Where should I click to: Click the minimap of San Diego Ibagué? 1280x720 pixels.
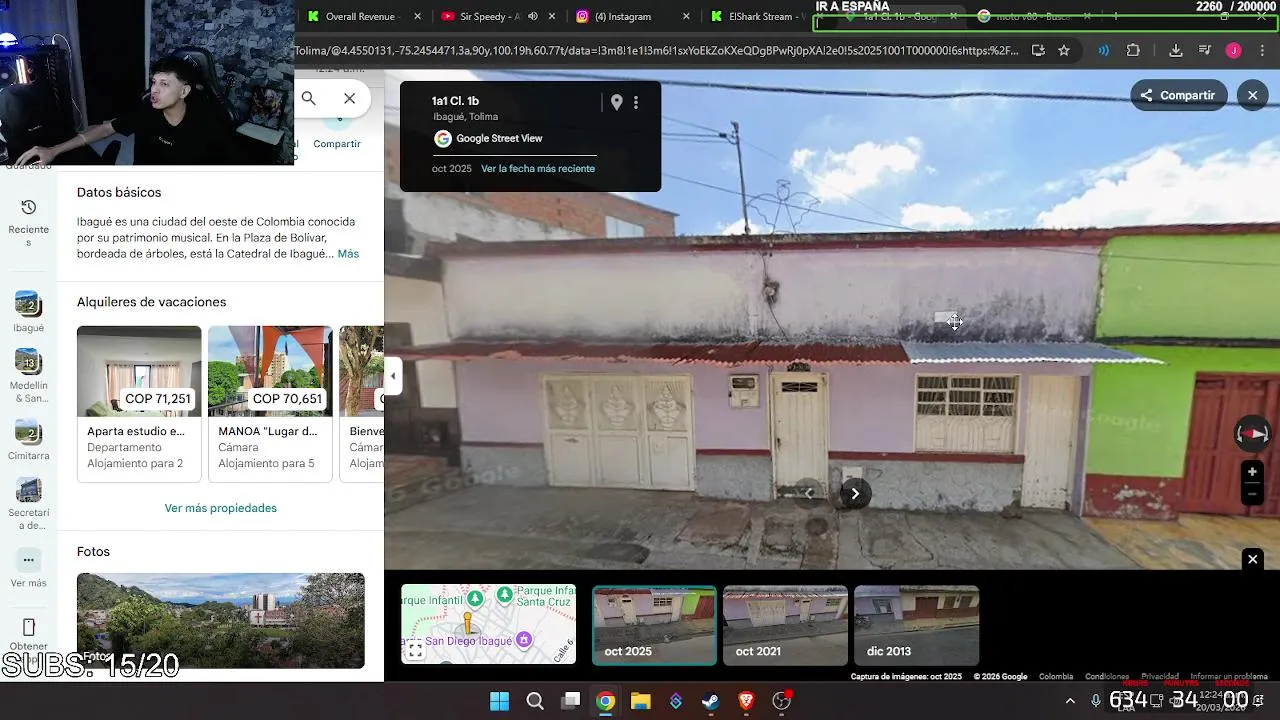coord(488,624)
